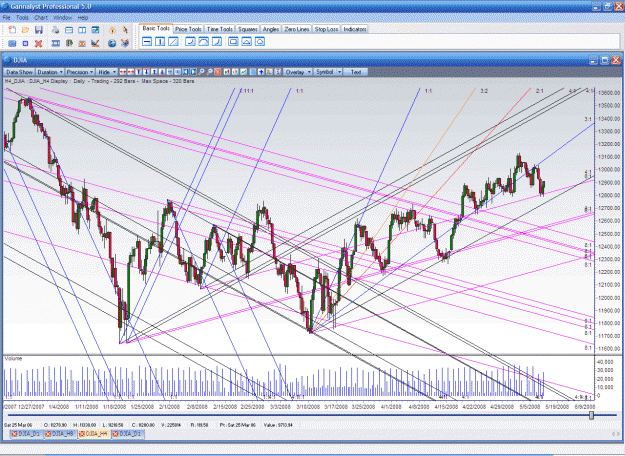This screenshot has width=625, height=456.
Task: Click the padlock icon in the main toolbar
Action: point(112,30)
